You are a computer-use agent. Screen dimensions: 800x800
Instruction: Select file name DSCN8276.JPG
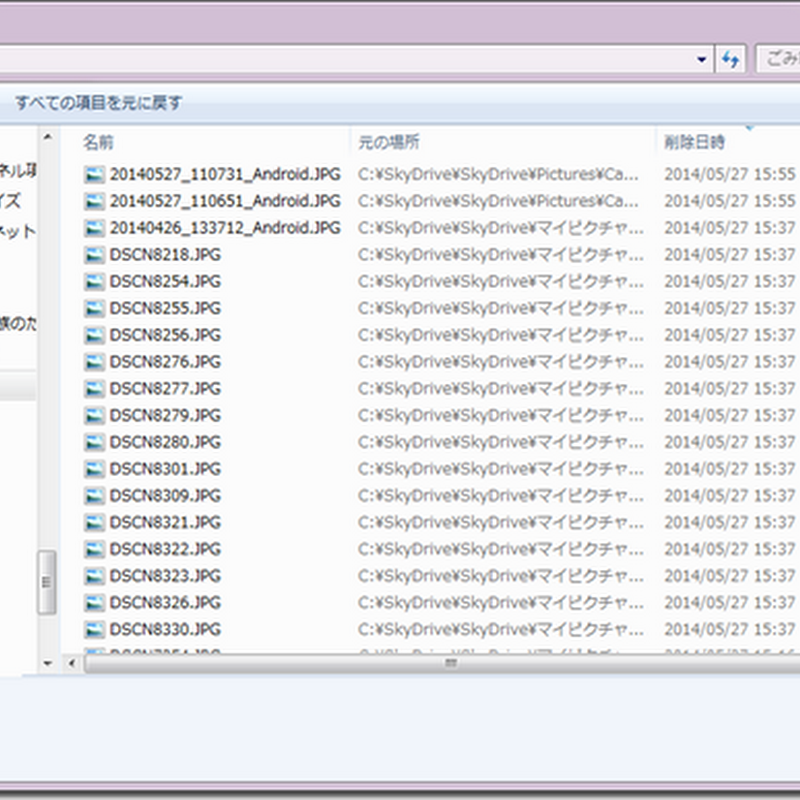click(165, 362)
